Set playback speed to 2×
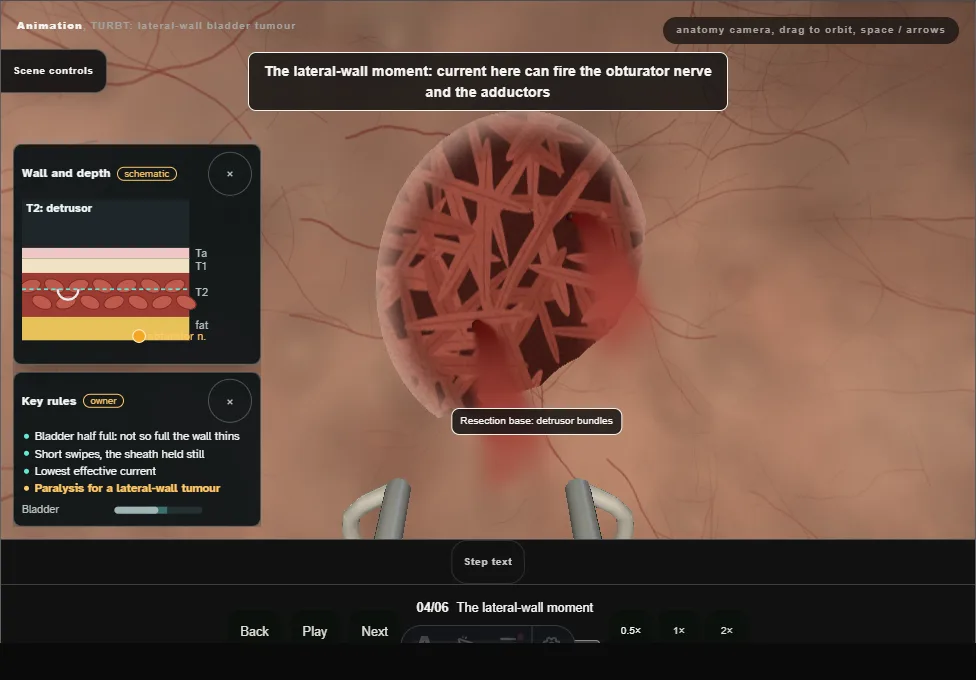This screenshot has width=976, height=680. click(726, 630)
